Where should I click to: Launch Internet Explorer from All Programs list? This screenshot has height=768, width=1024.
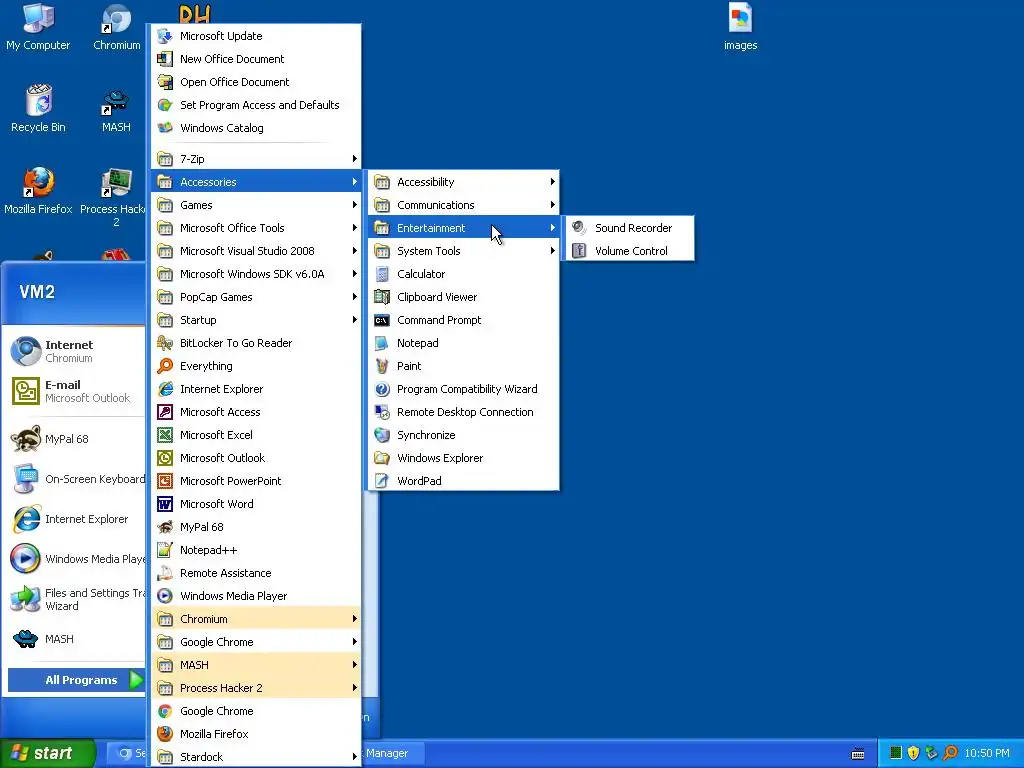pos(256,389)
